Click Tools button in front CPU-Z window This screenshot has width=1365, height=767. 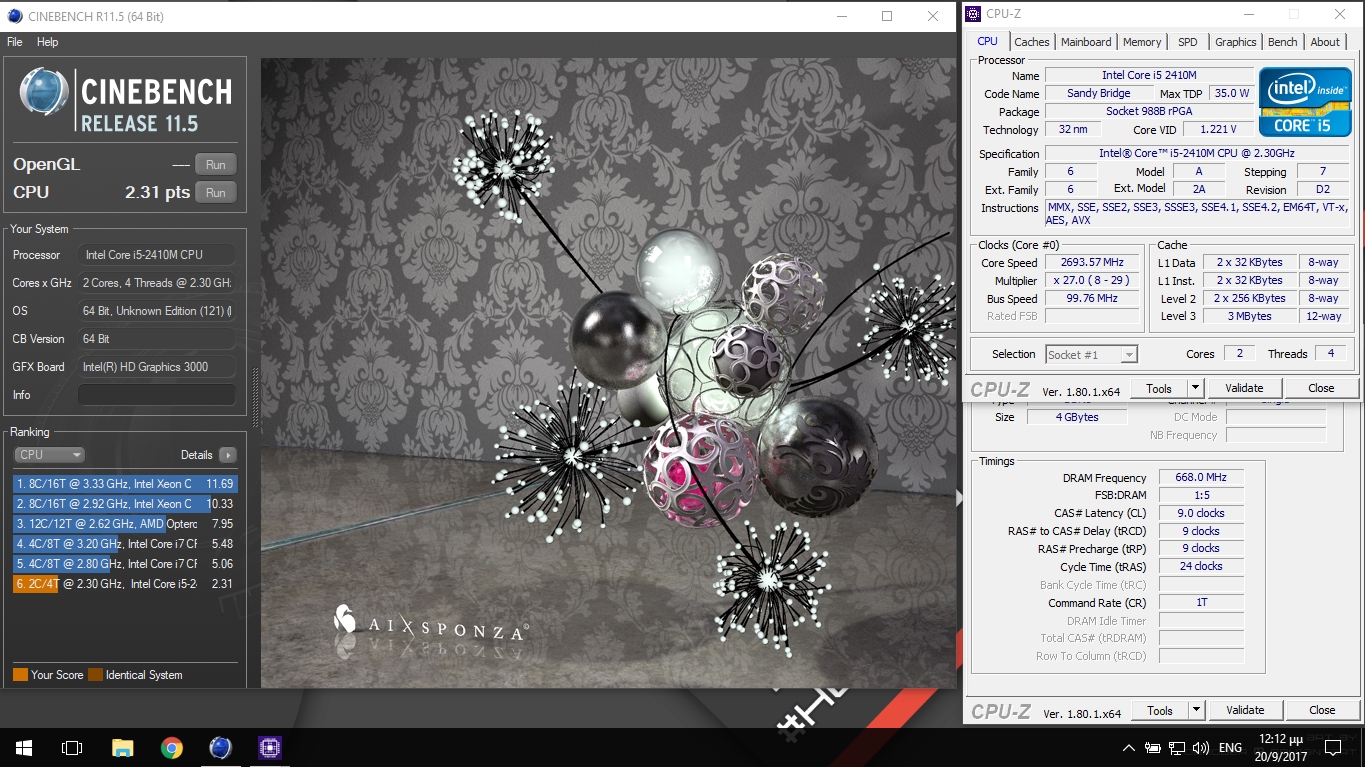tap(1159, 388)
